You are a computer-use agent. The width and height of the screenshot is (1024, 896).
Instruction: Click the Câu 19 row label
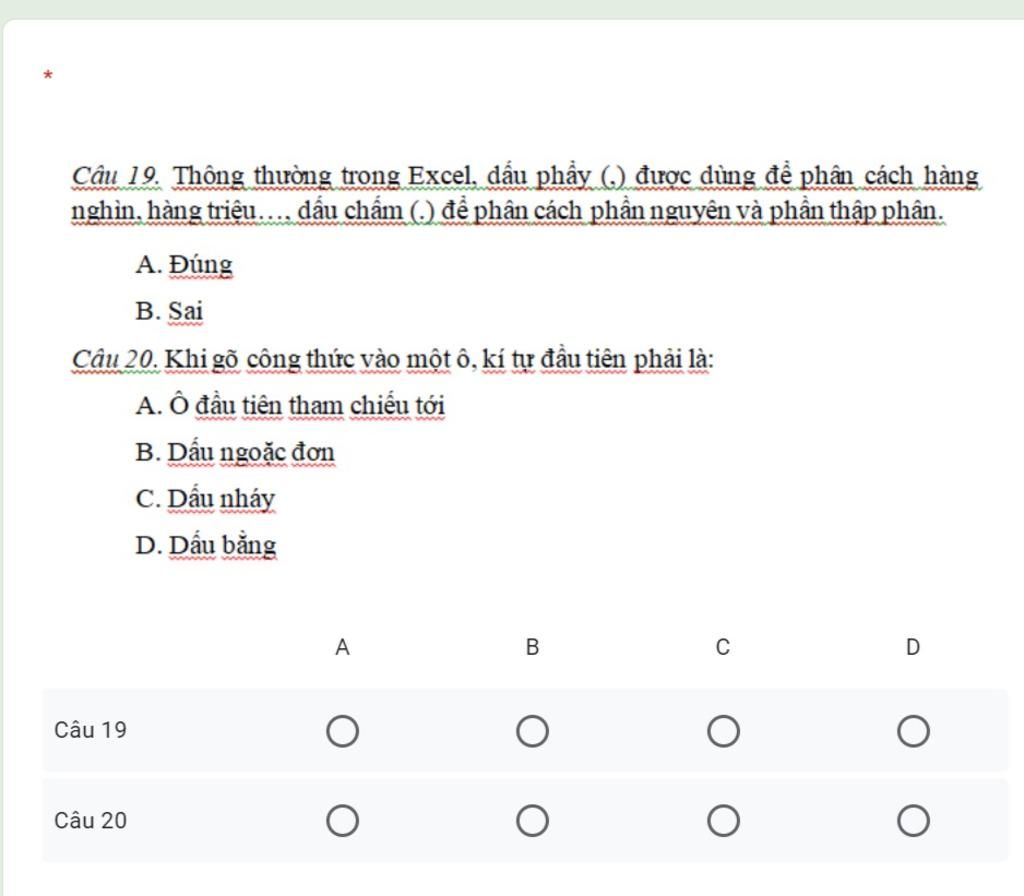pos(91,730)
